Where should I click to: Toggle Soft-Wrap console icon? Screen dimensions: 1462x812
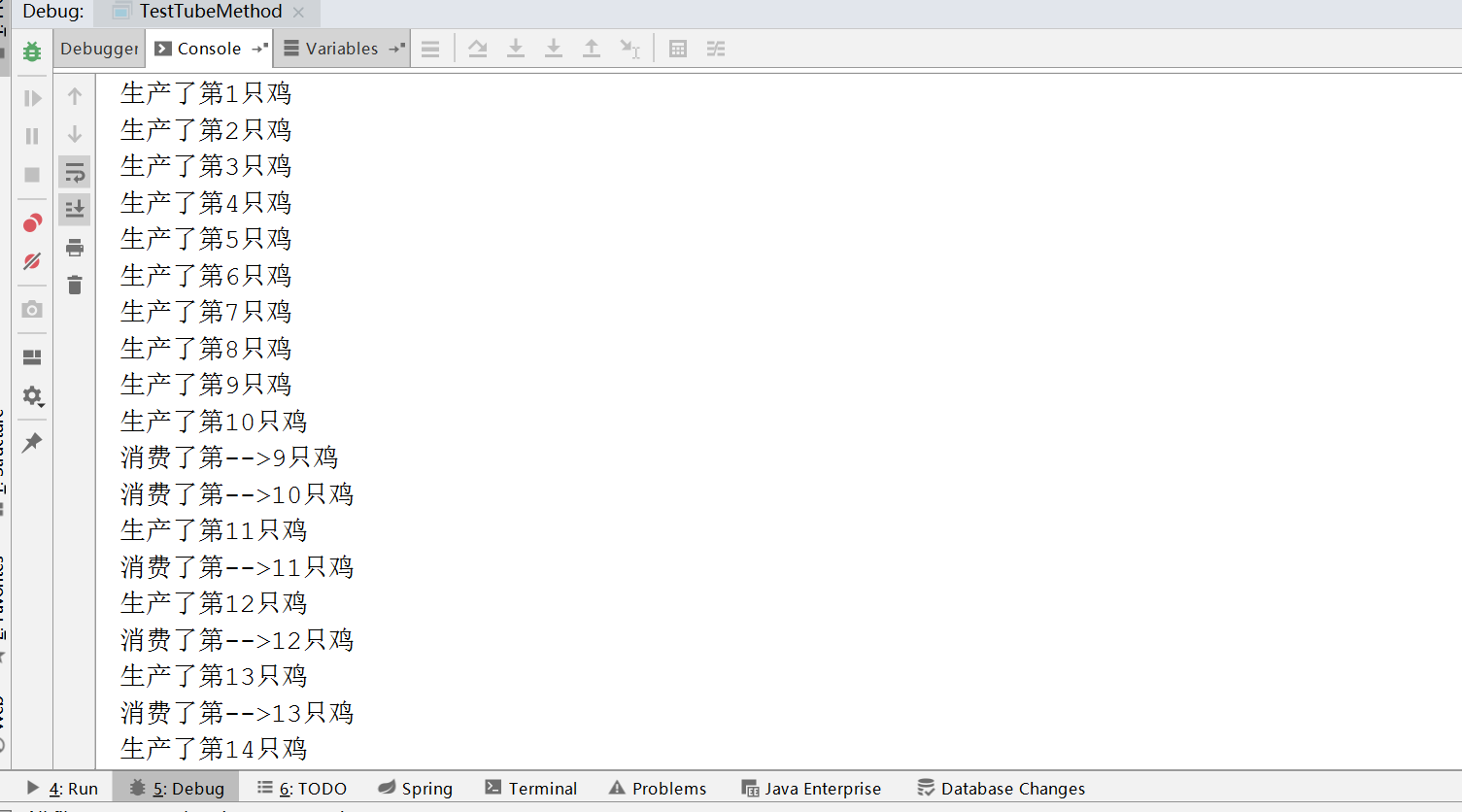point(75,173)
